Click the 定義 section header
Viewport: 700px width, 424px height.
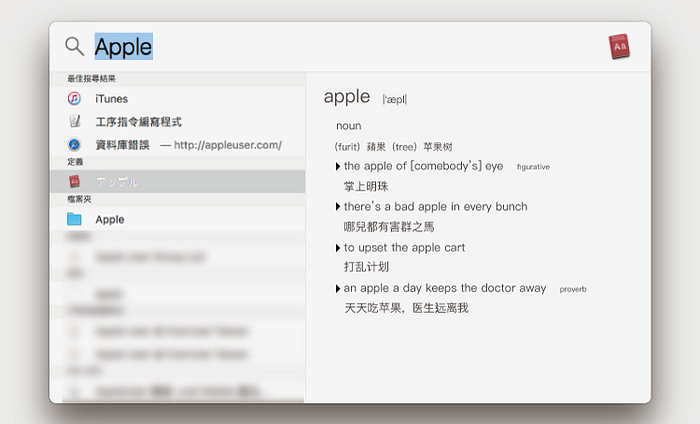(x=75, y=162)
